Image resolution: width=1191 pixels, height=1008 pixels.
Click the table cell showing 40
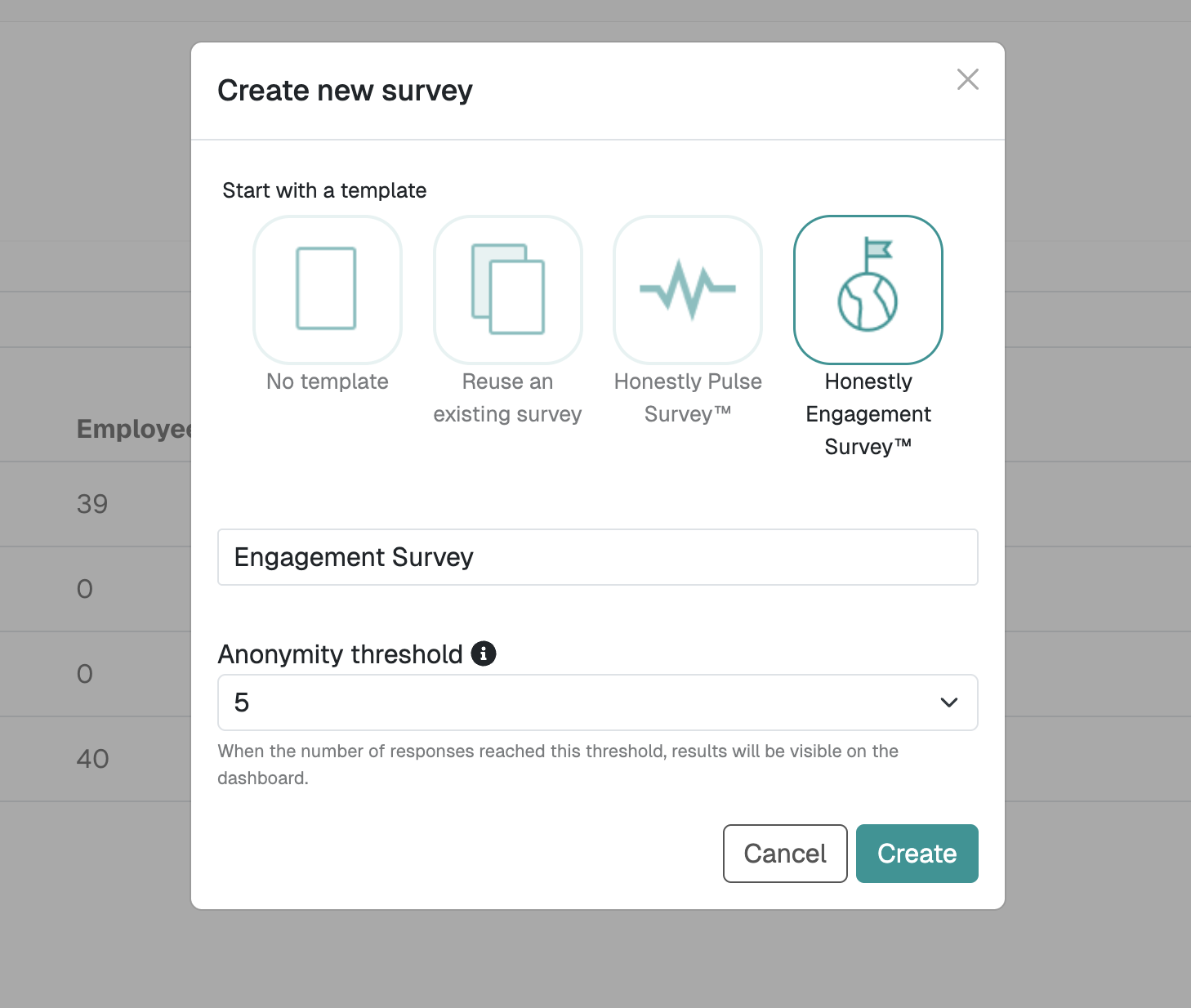pyautogui.click(x=92, y=759)
